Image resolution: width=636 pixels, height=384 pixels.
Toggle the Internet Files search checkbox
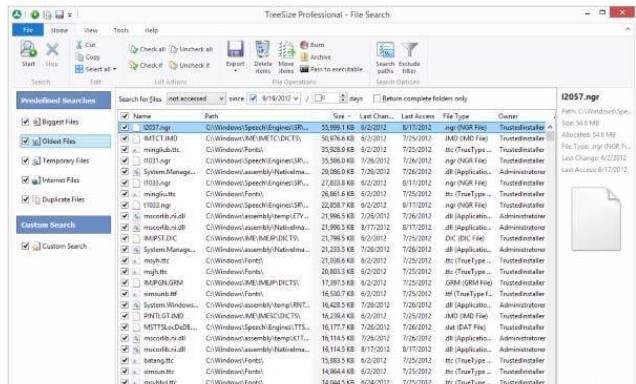coord(25,180)
